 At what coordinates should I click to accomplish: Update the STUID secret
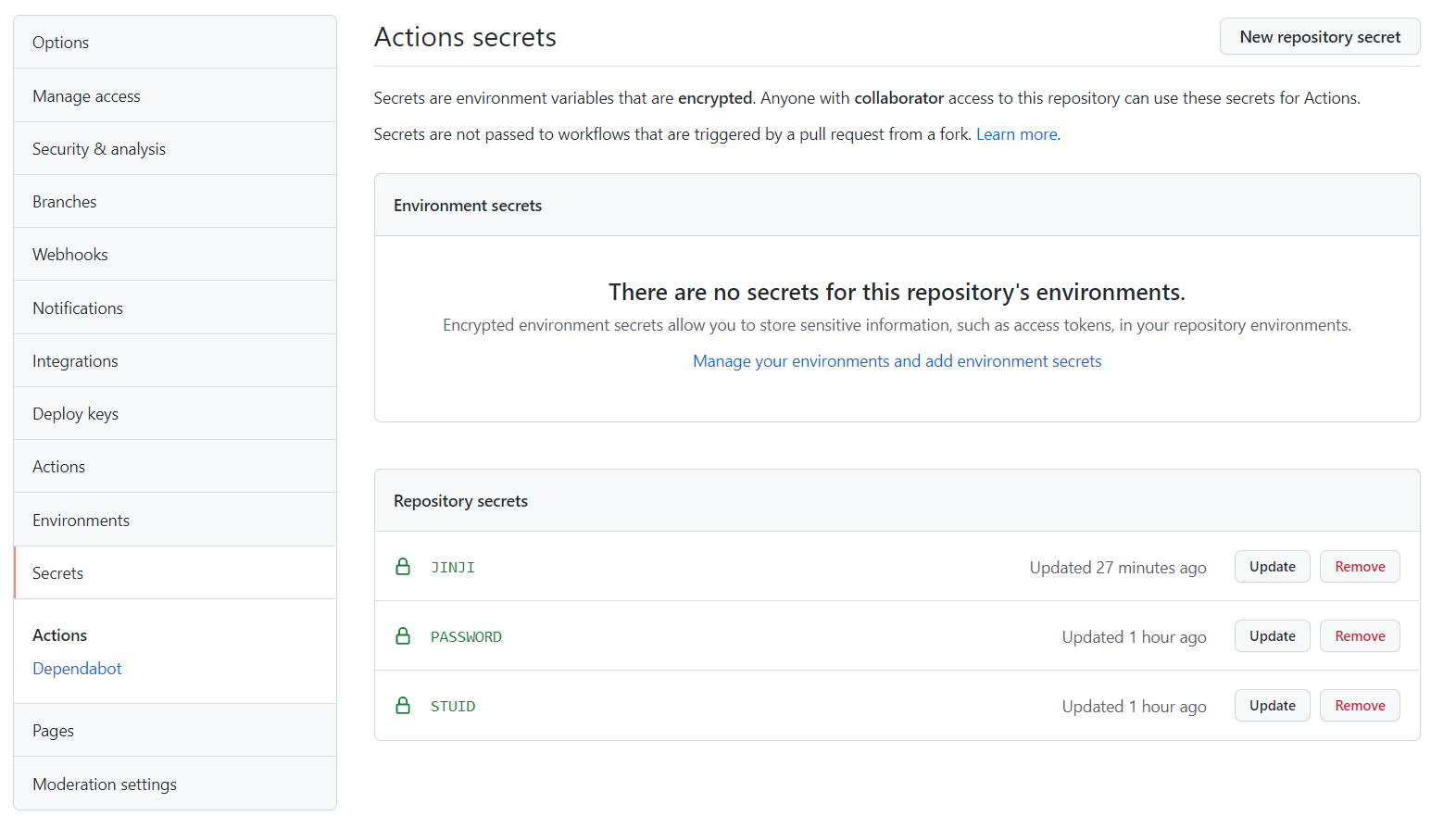point(1272,706)
